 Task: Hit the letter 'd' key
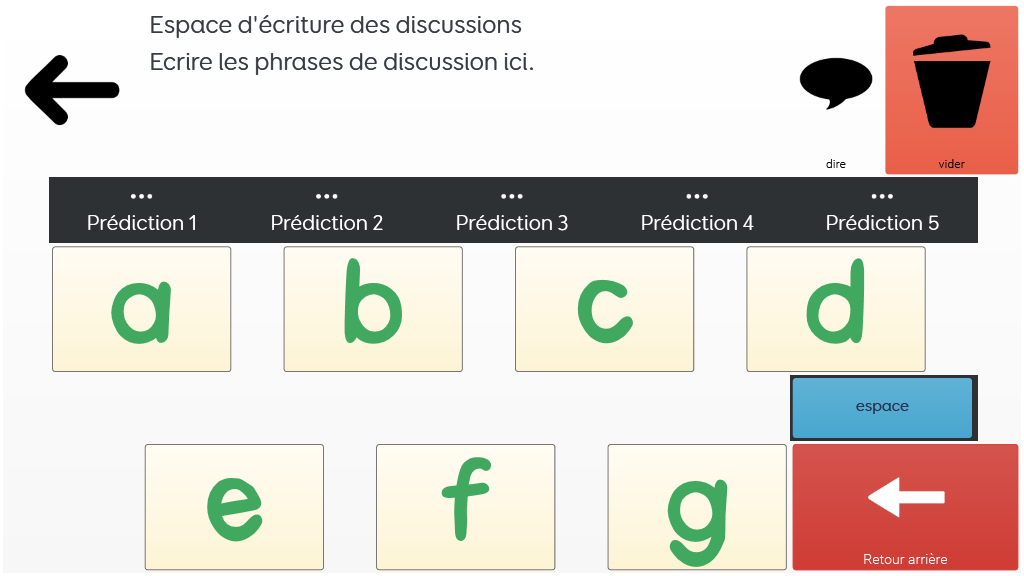point(836,309)
